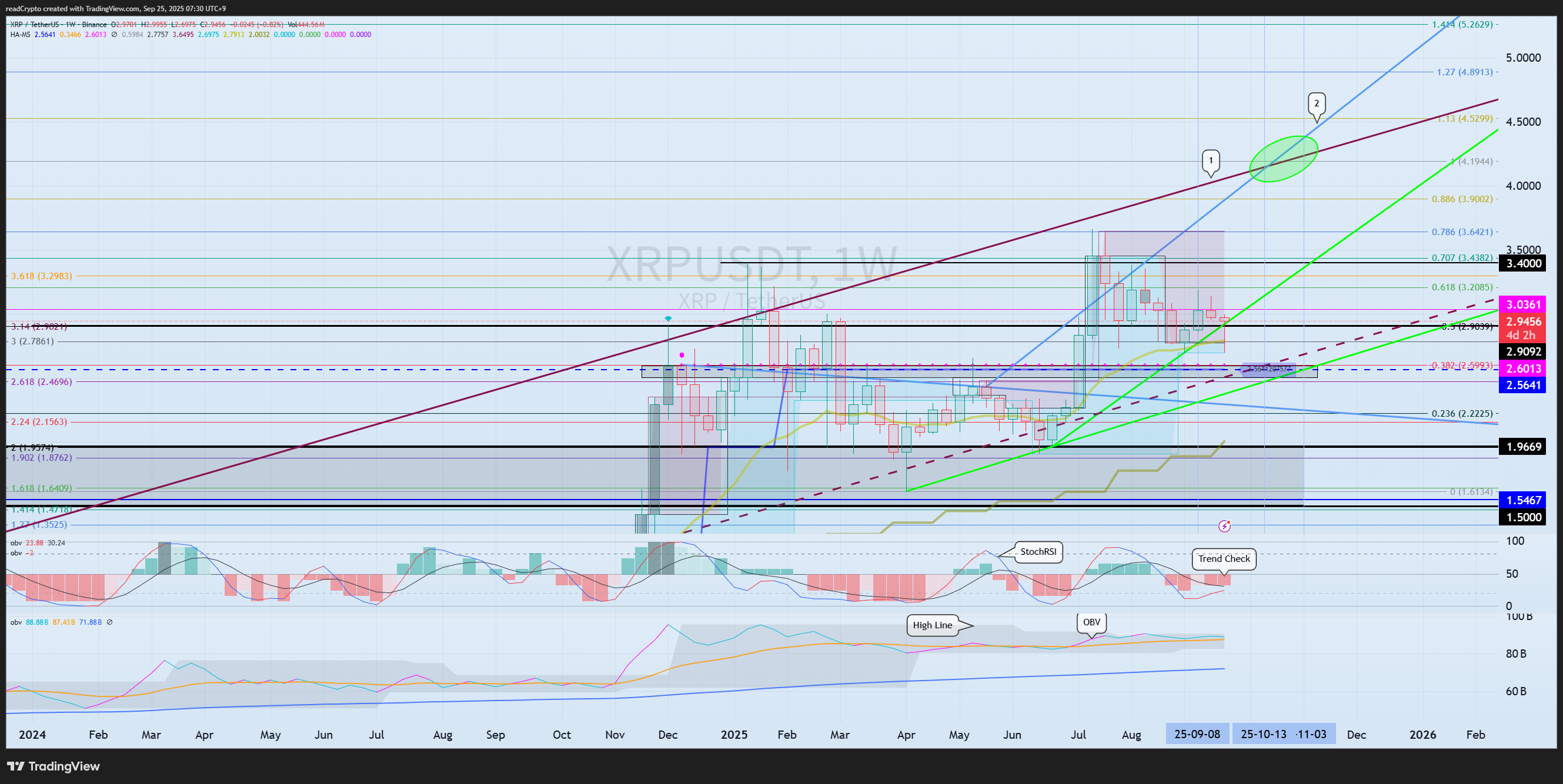
Task: Click the black 2.9092 price label
Action: (x=1524, y=351)
